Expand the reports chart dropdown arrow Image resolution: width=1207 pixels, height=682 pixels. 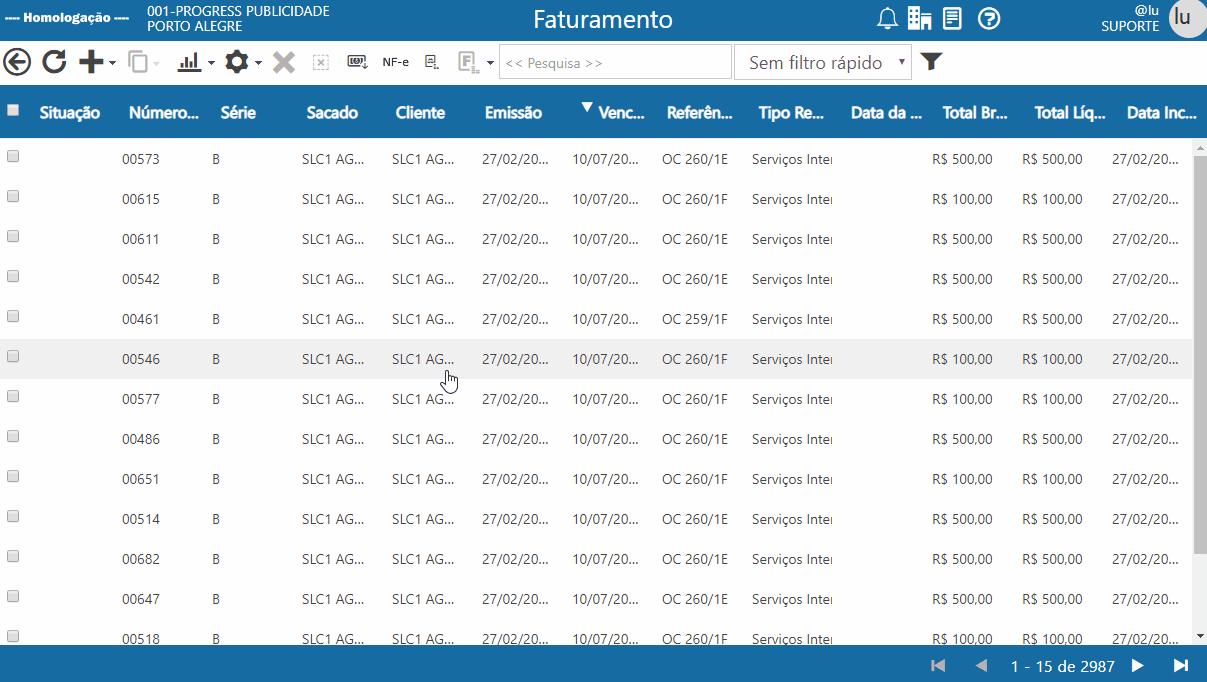tap(211, 63)
